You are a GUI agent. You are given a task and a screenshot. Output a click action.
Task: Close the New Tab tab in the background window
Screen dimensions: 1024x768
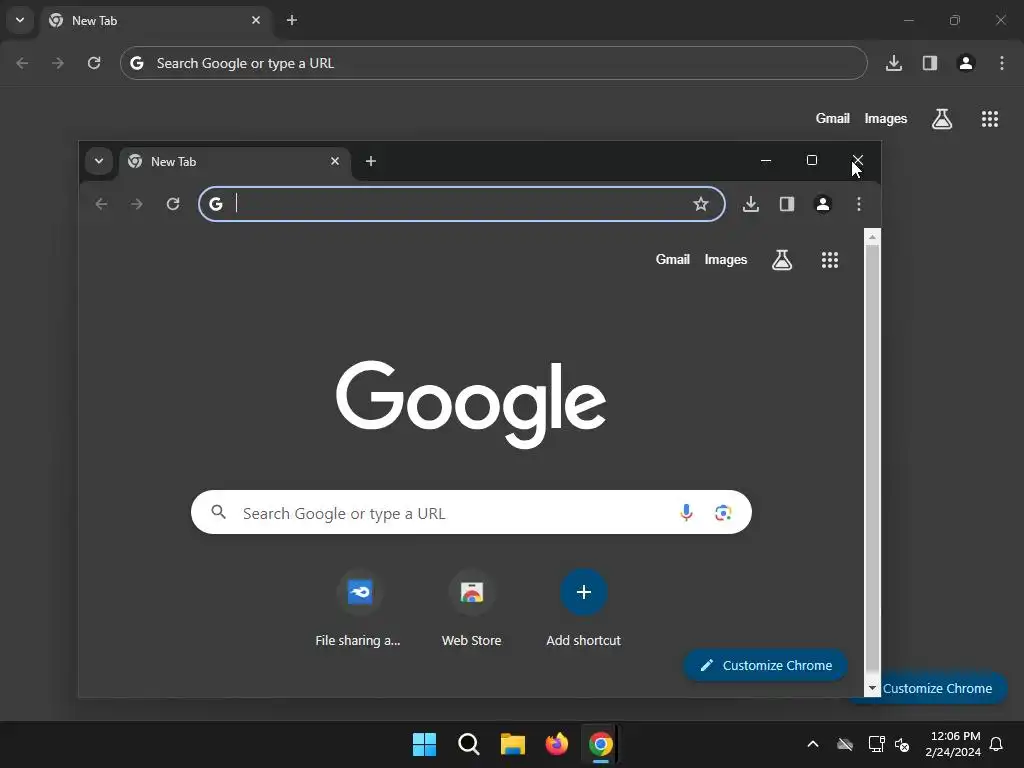(256, 20)
